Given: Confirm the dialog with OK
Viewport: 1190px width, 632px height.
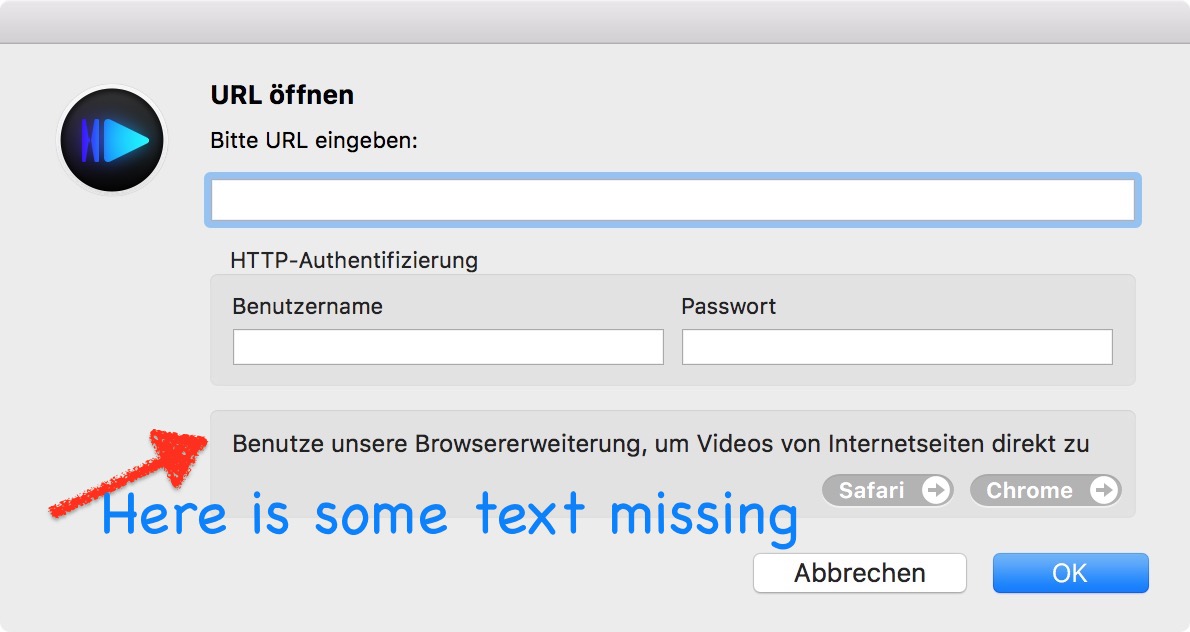Looking at the screenshot, I should point(1069,572).
